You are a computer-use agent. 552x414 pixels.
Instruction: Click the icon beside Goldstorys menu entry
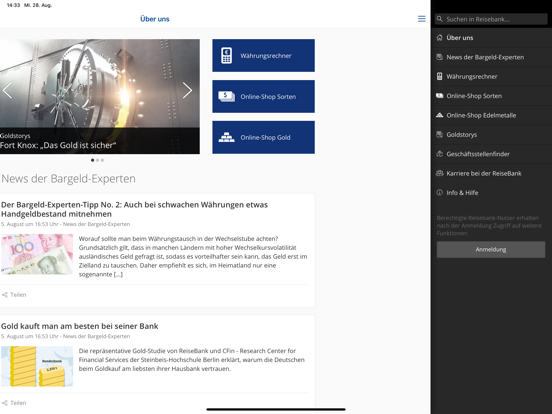[439, 134]
